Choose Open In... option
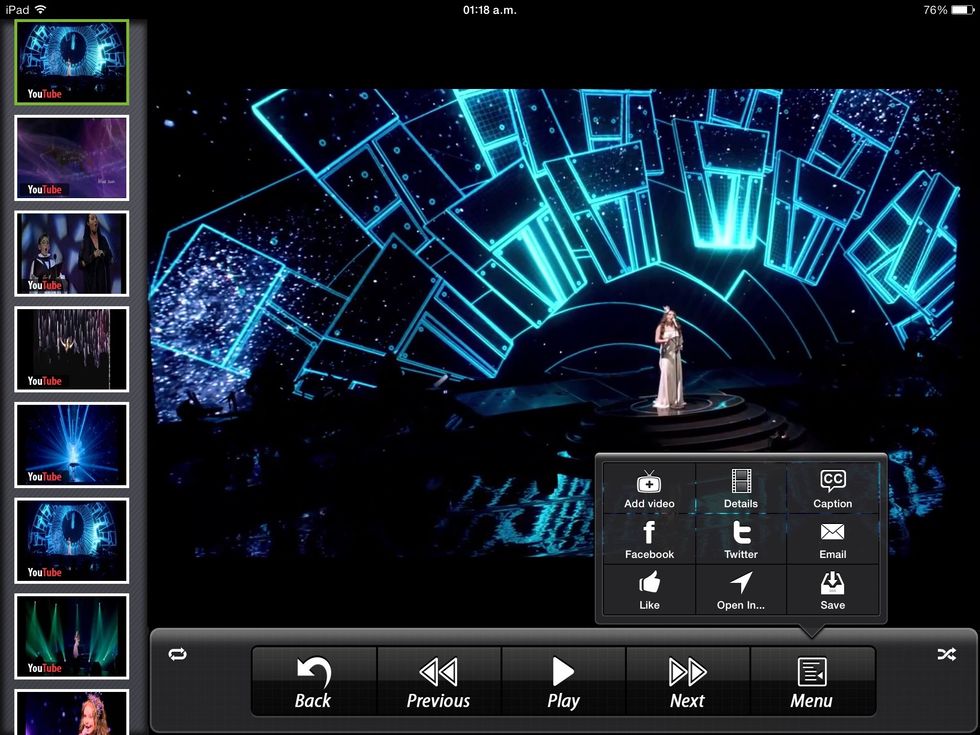Image resolution: width=980 pixels, height=735 pixels. [x=740, y=590]
